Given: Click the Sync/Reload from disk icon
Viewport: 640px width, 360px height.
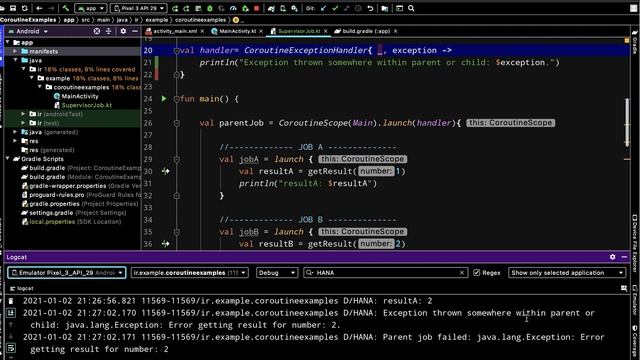Looking at the screenshot, I should pyautogui.click(x=25, y=8).
